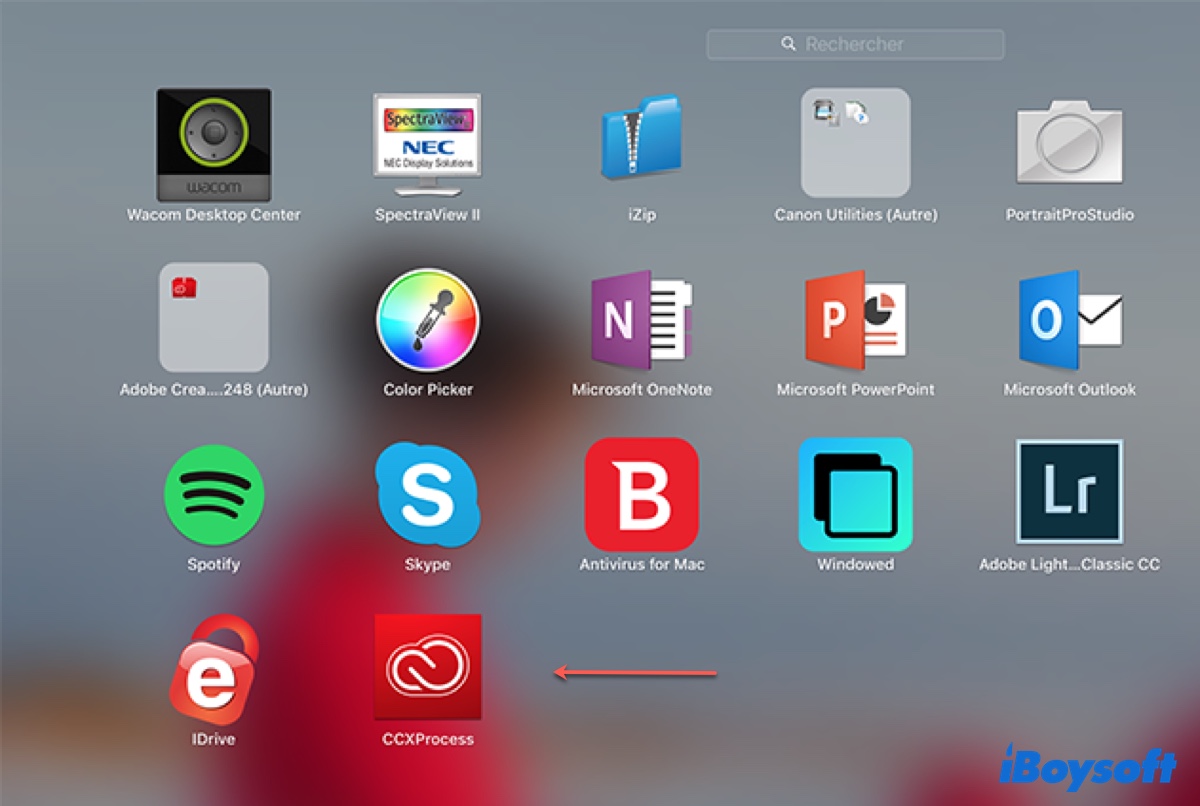Open Skype app
1200x806 pixels.
pyautogui.click(x=428, y=495)
